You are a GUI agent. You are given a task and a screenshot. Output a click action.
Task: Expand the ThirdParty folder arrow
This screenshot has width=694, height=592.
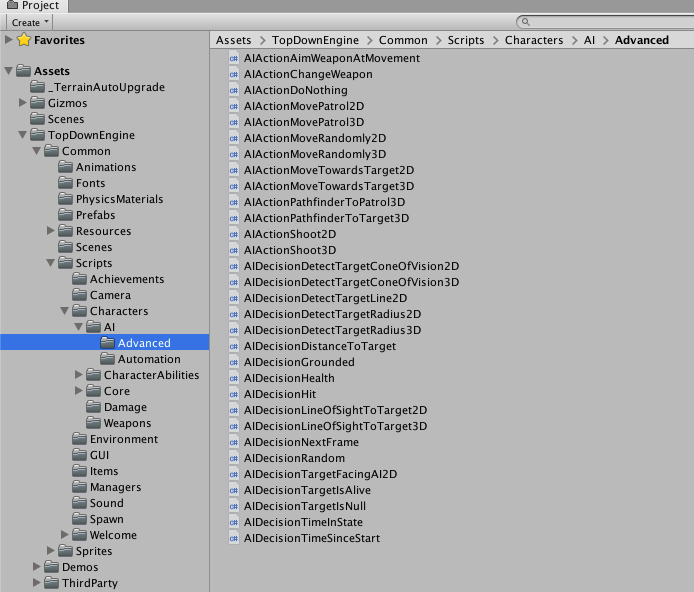[x=37, y=583]
